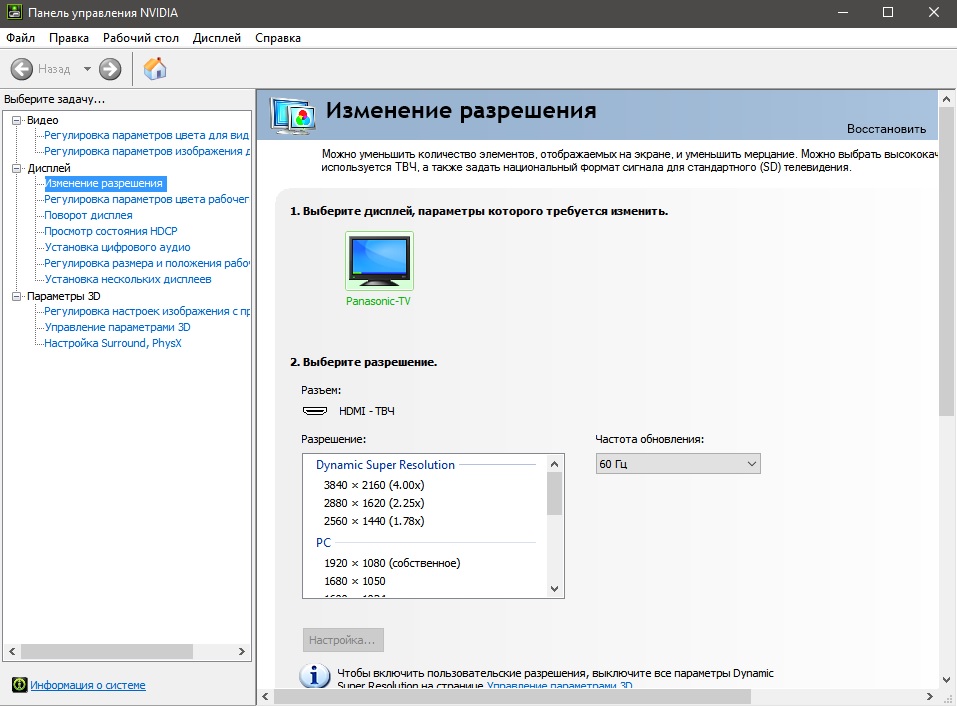The height and width of the screenshot is (706, 957).
Task: Select resolution 1920 × 1080 (собственное)
Action: [x=392, y=563]
